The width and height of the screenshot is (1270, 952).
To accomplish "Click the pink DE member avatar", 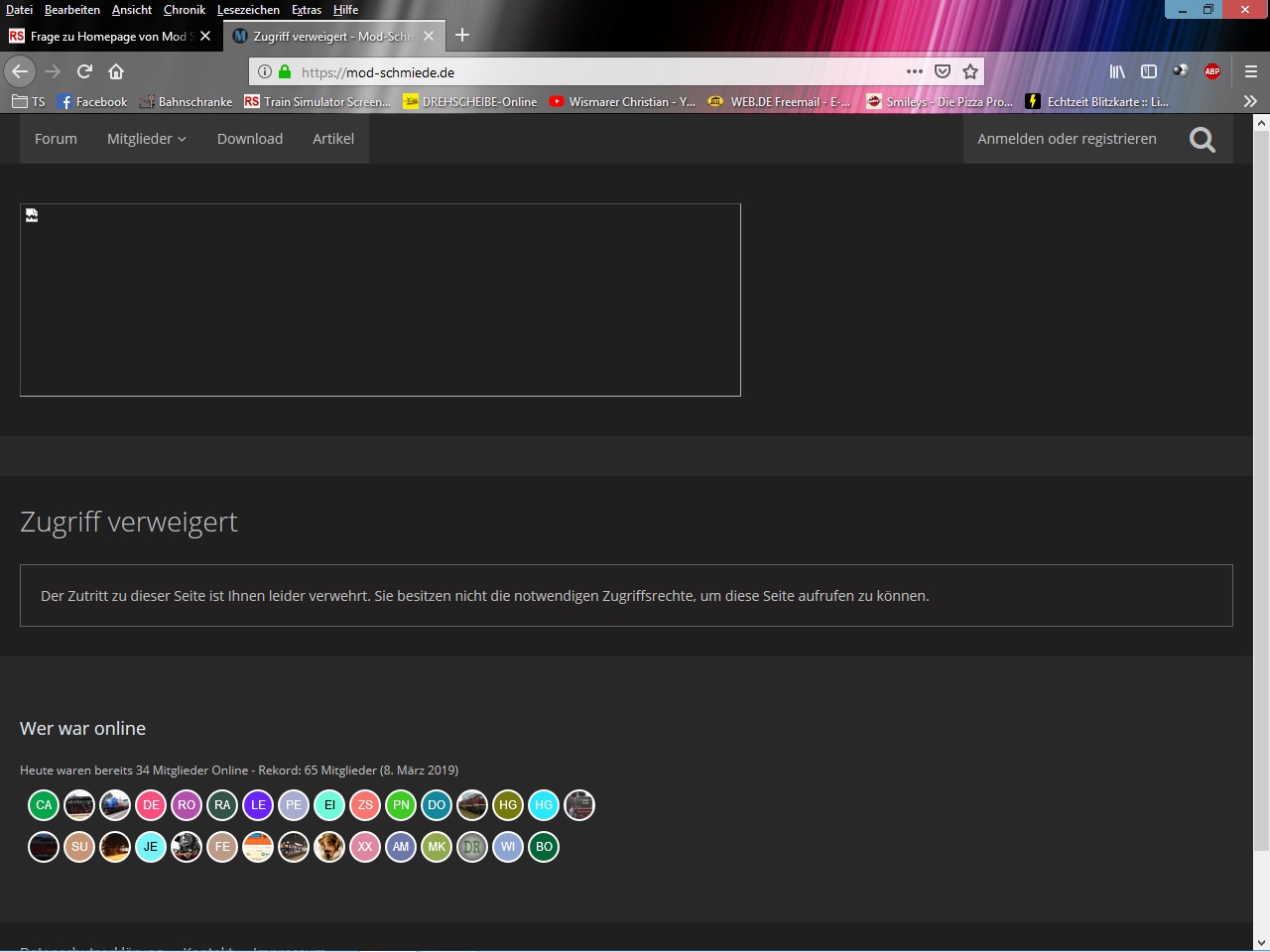I will 151,805.
